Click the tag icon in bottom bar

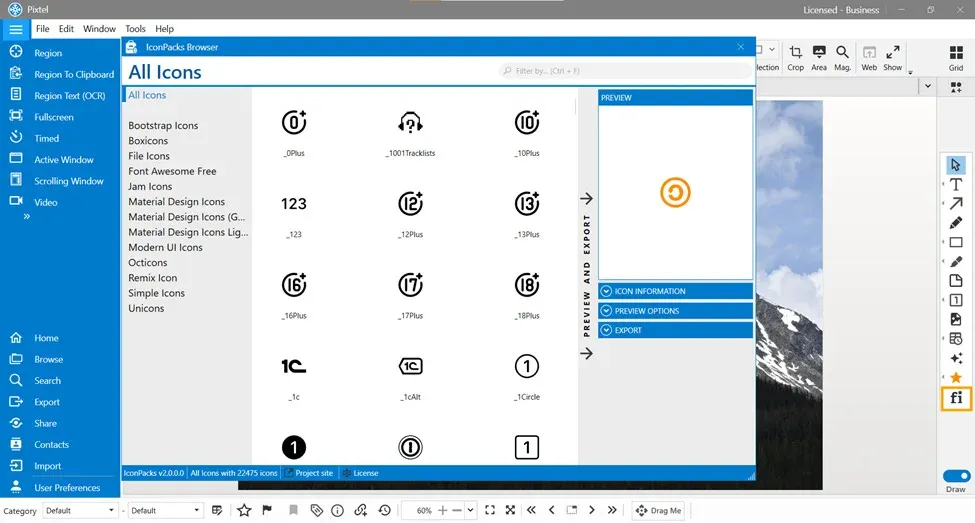317,511
